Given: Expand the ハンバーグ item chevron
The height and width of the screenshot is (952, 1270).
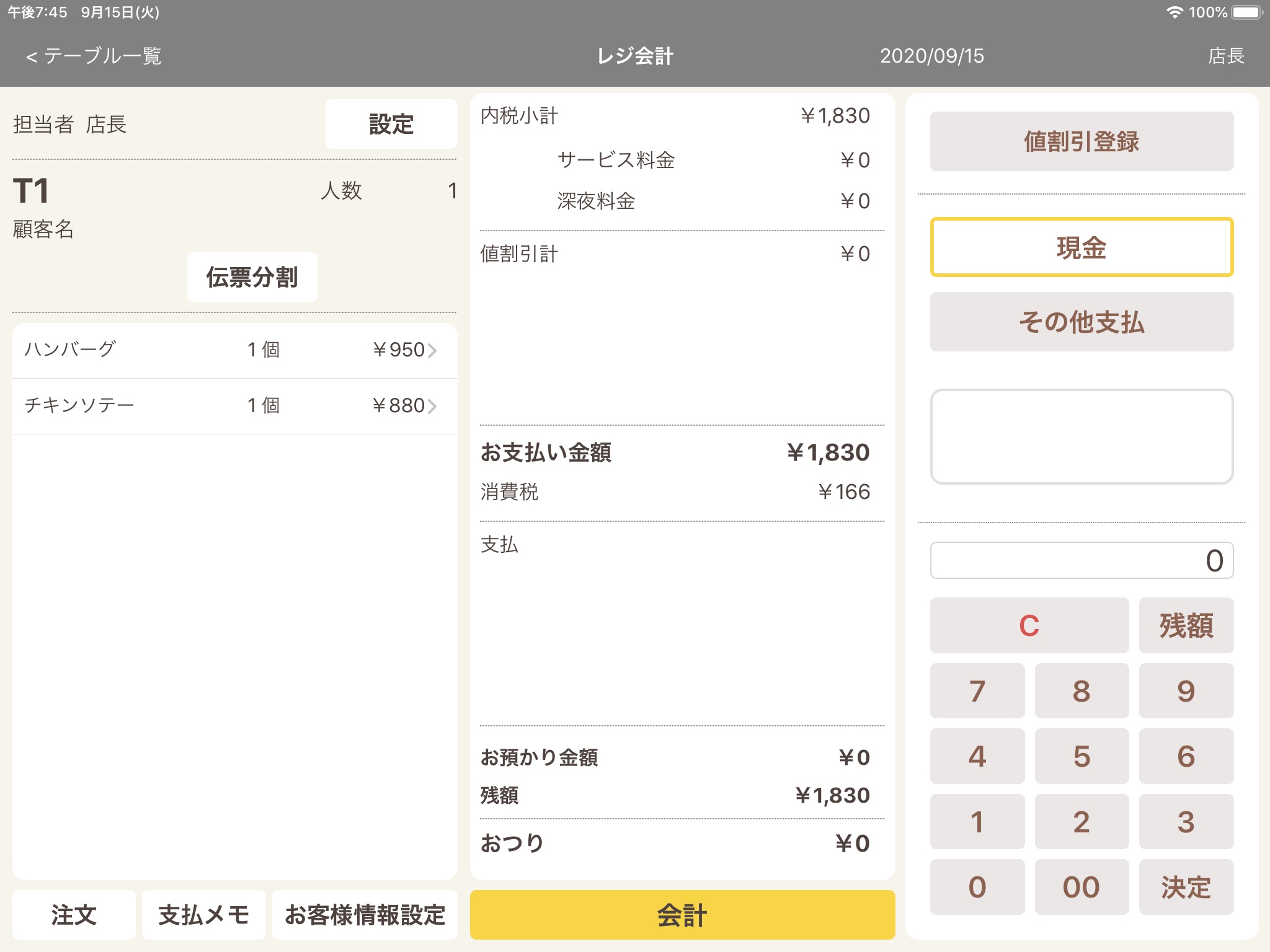Looking at the screenshot, I should pyautogui.click(x=432, y=351).
